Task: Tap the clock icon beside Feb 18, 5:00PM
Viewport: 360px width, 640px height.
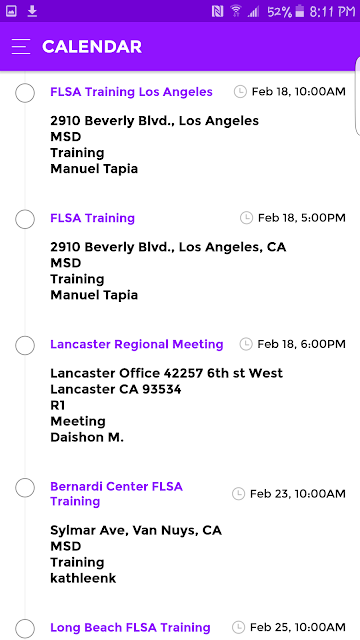Action: click(x=246, y=218)
